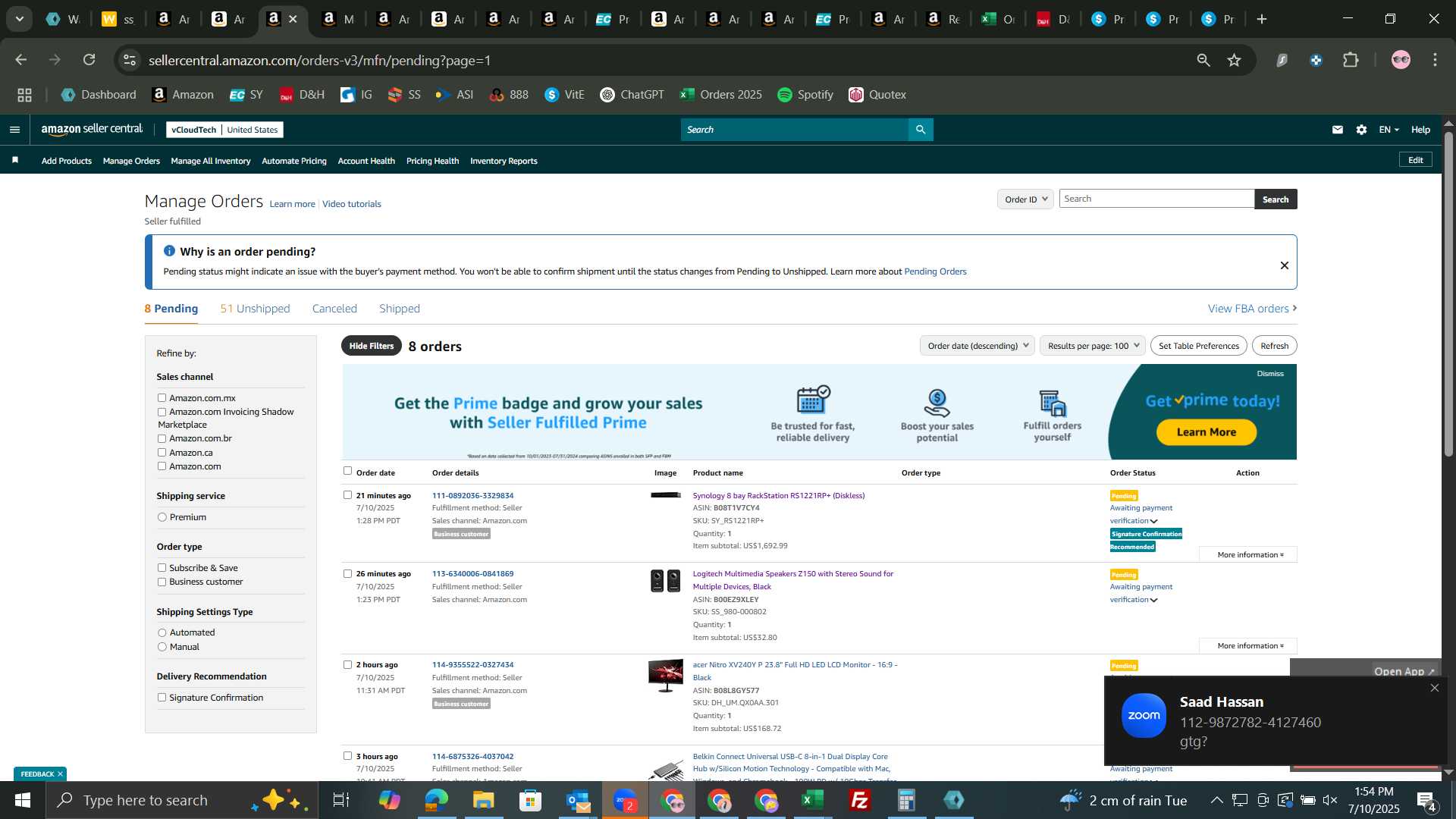Tick the select-all orders header checkbox
This screenshot has width=1456, height=819.
pos(347,471)
